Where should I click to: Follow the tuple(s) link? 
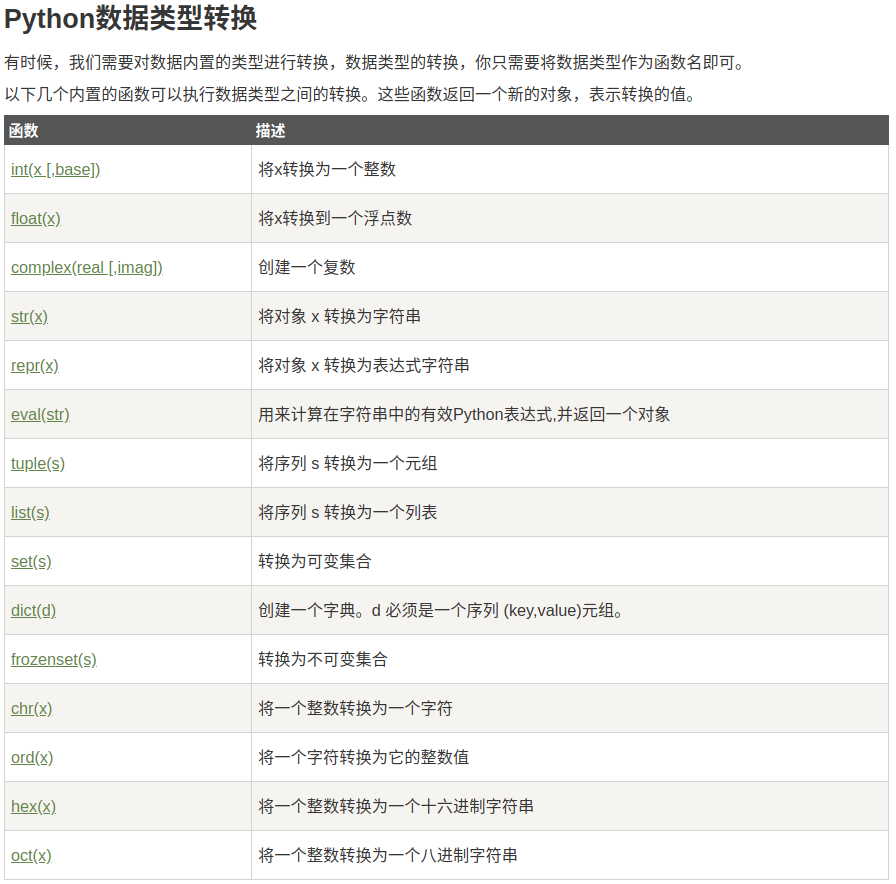(x=38, y=464)
